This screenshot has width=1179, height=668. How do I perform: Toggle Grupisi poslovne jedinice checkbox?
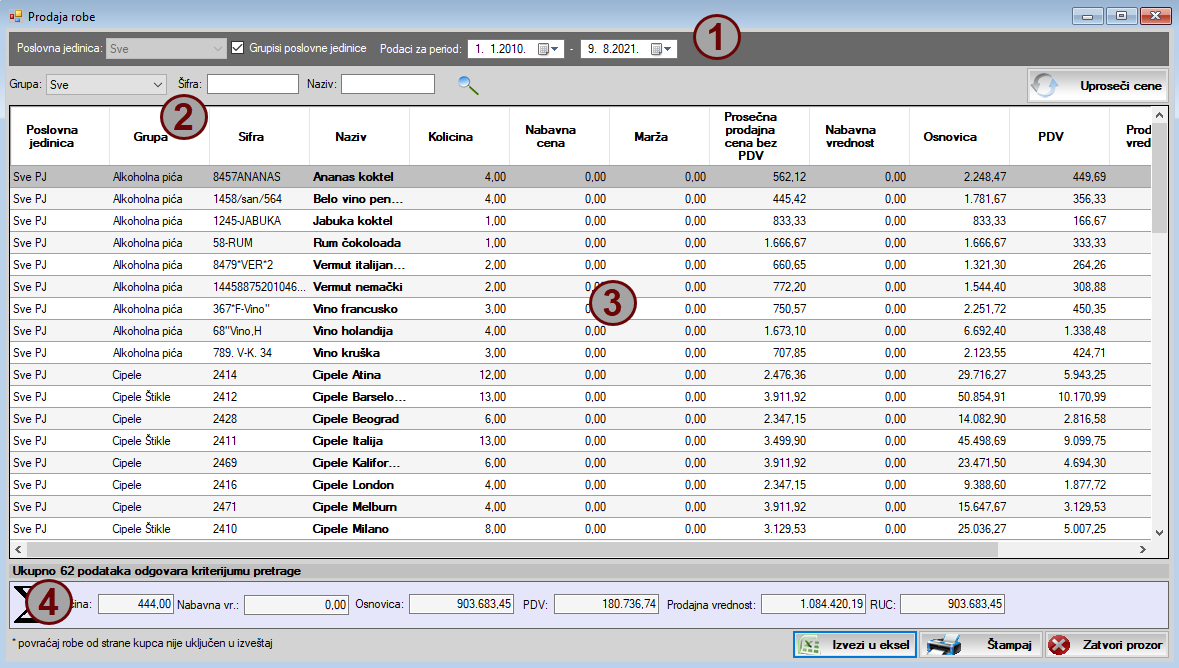238,48
